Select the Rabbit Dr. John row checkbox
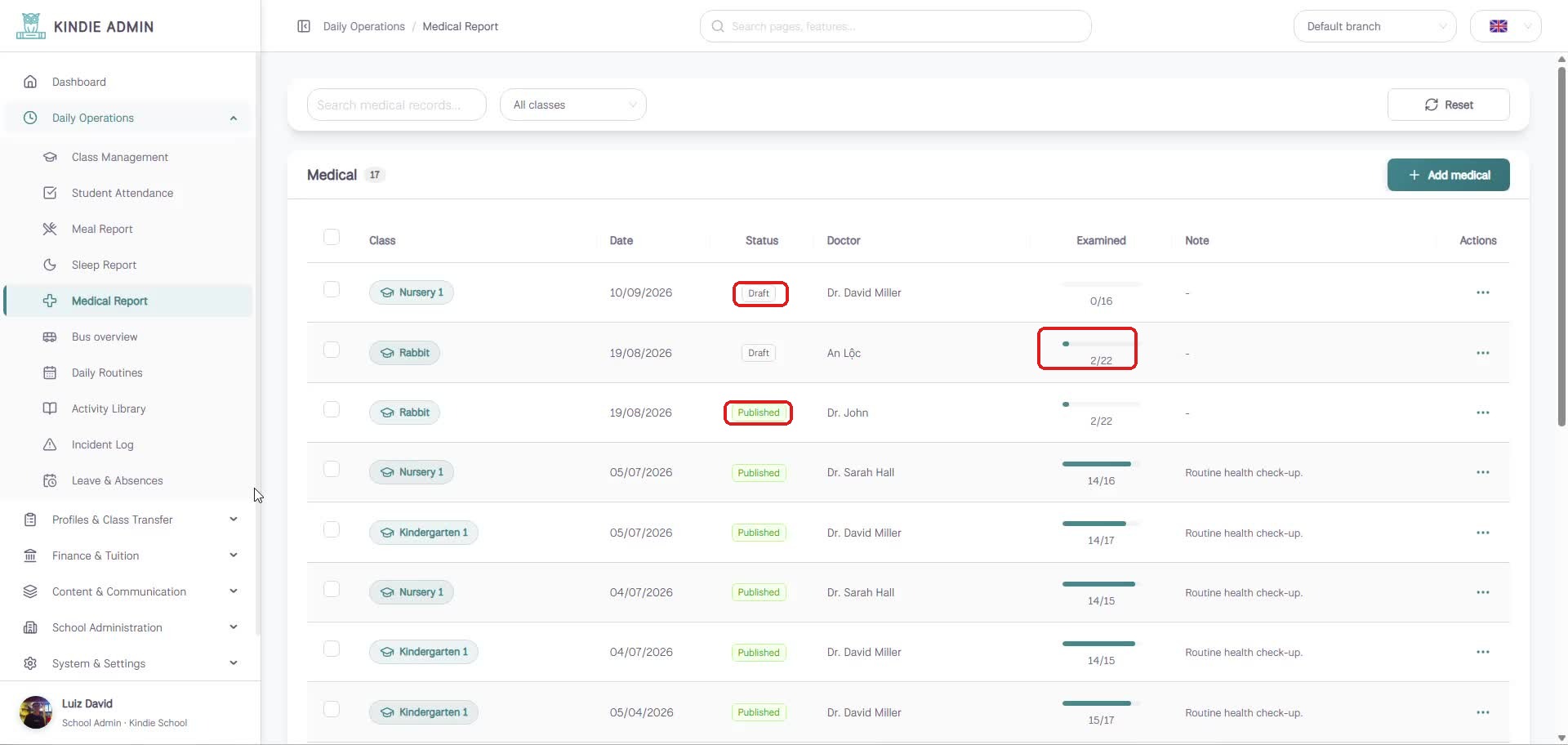 (332, 409)
